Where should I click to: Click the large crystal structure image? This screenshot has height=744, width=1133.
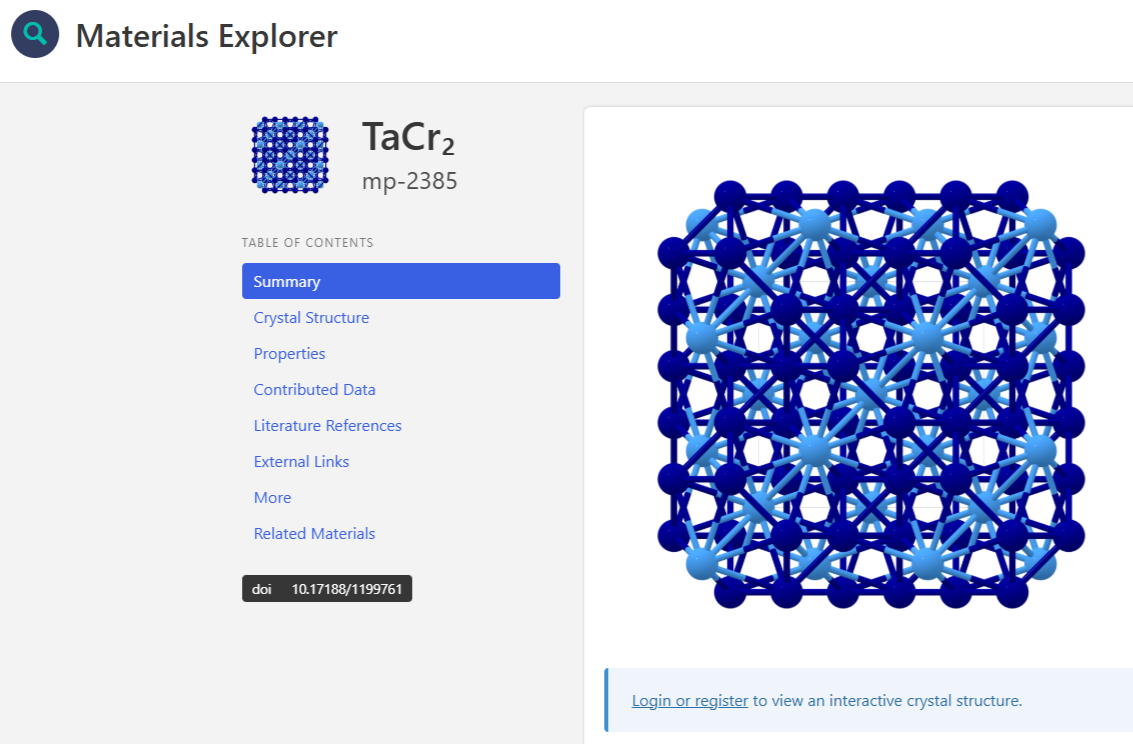[x=871, y=394]
